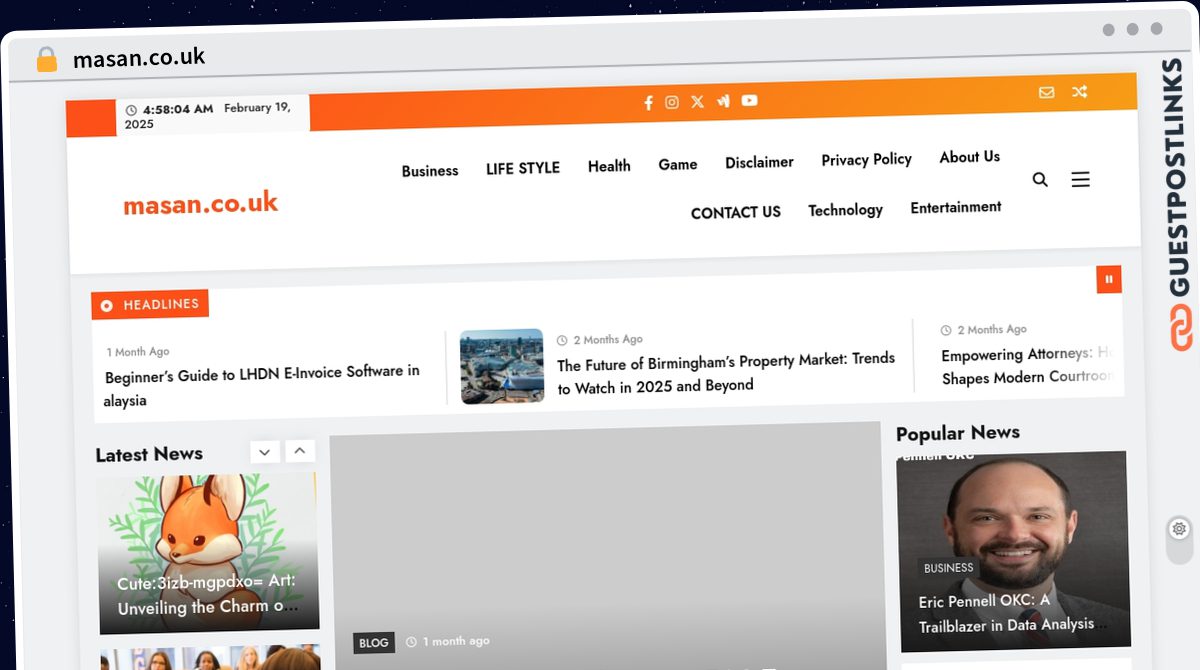1200x670 pixels.
Task: Open the Instagram social icon
Action: 672,102
